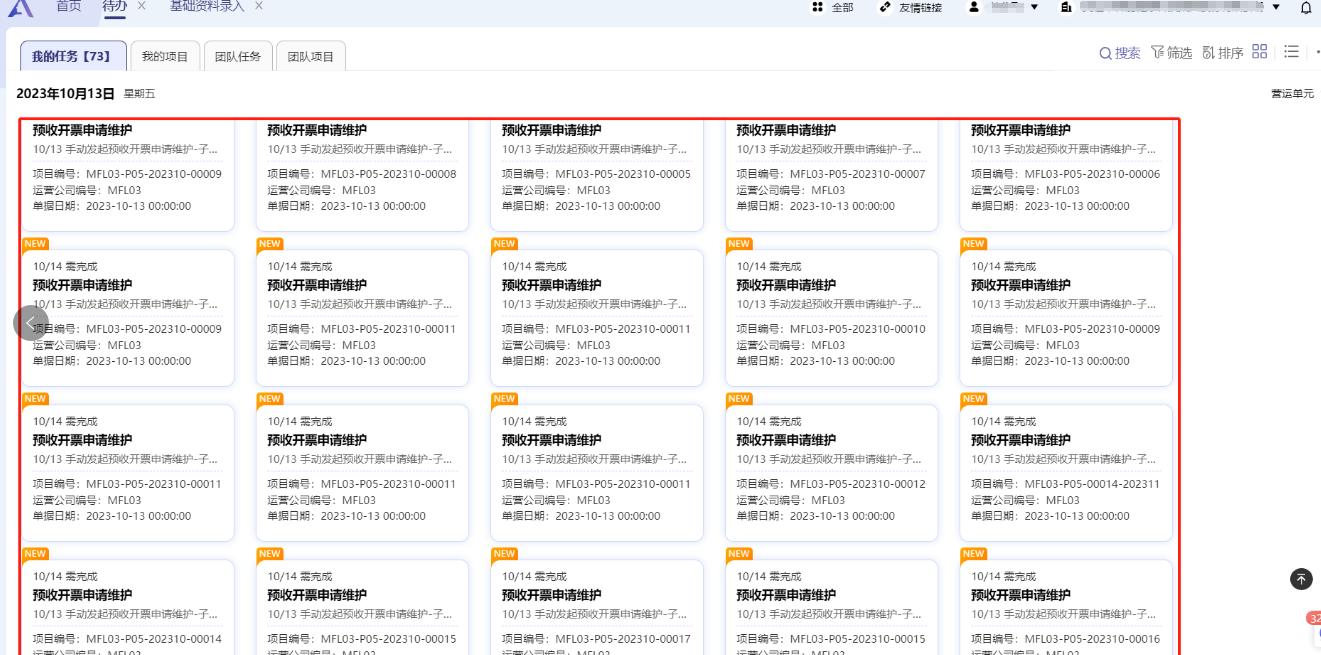Open the 筛选 filter funnel
Screen dimensions: 1321x655
1171,53
